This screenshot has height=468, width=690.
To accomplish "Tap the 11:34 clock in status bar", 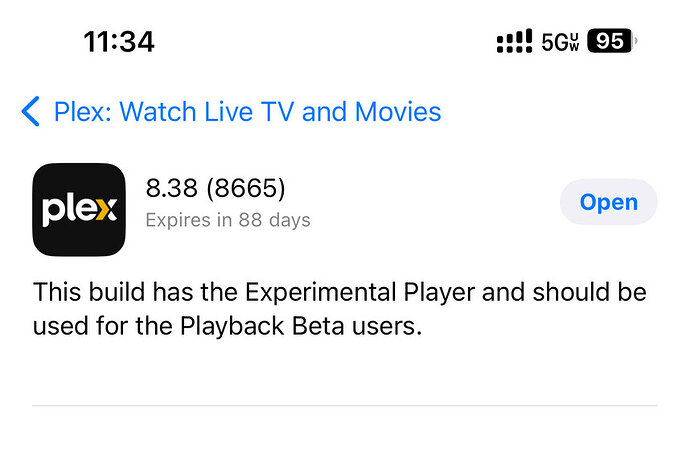I will pyautogui.click(x=118, y=42).
